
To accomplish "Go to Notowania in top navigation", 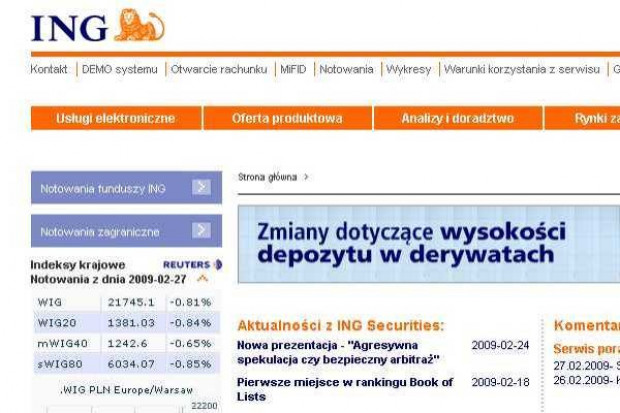I will pyautogui.click(x=346, y=69).
